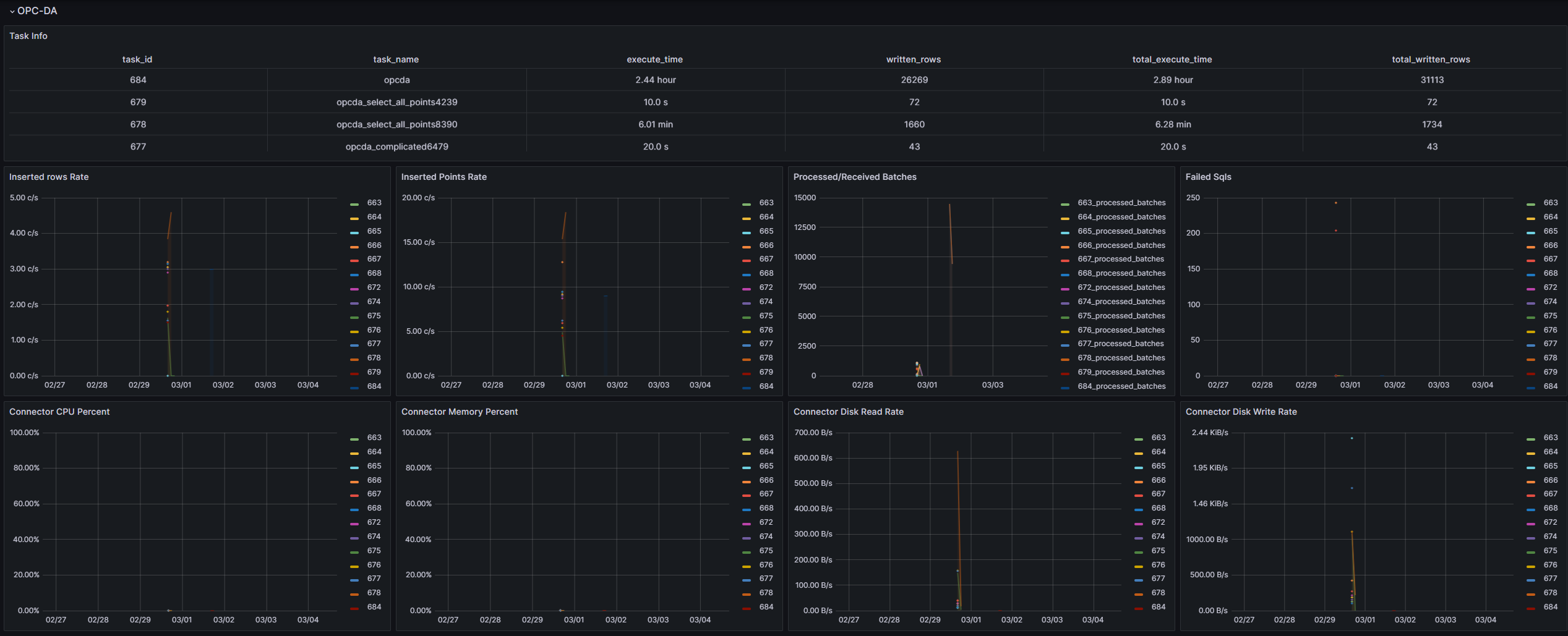Sort table by task_id column header
The width and height of the screenshot is (1568, 636).
click(137, 59)
